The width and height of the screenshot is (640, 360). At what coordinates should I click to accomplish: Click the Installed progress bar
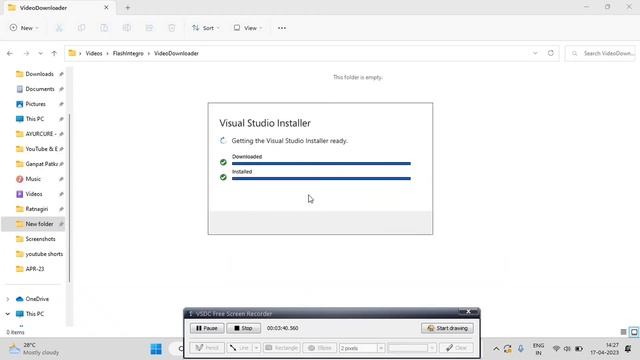pyautogui.click(x=321, y=178)
